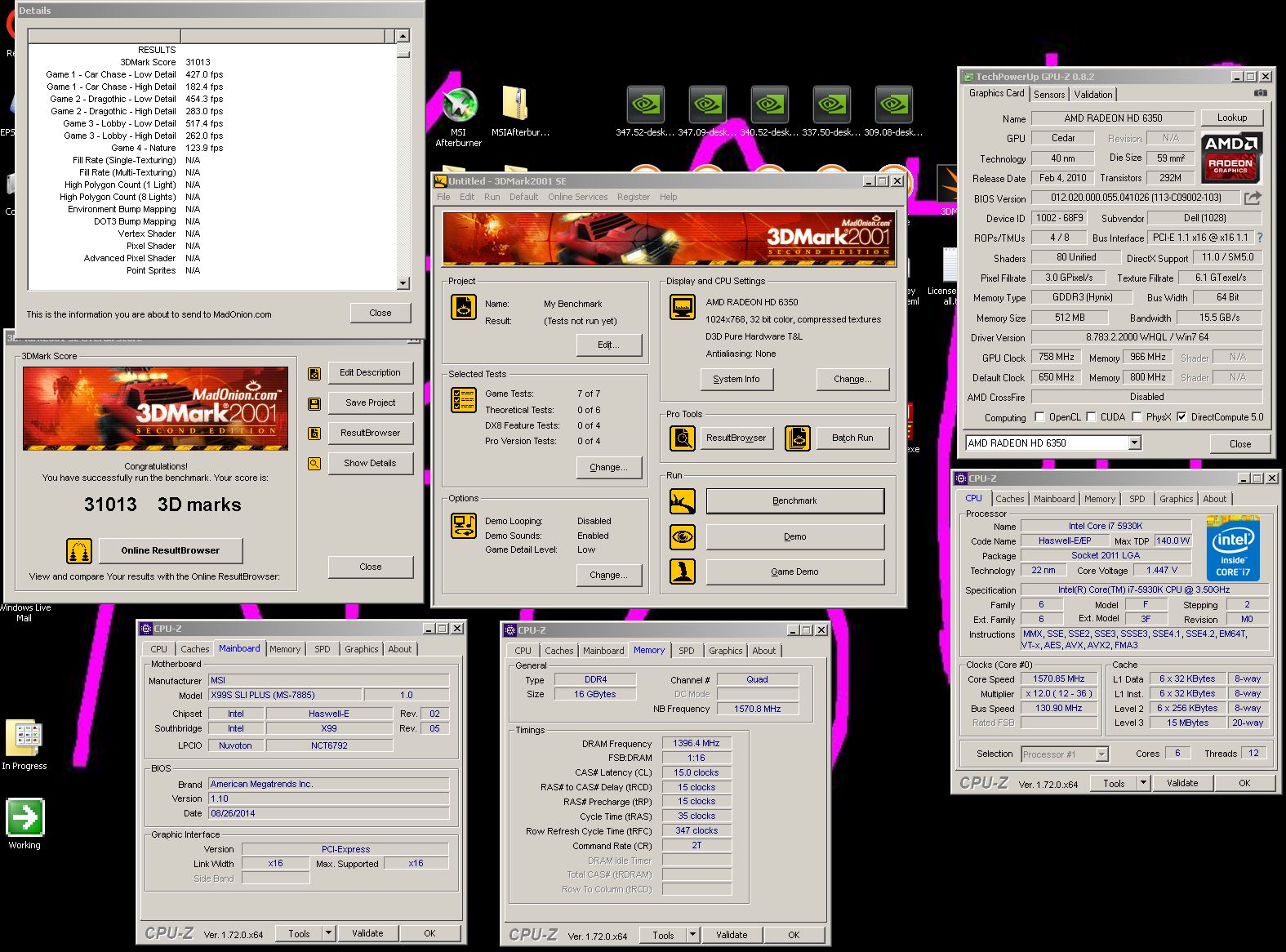Image resolution: width=1286 pixels, height=952 pixels.
Task: Open the AMD RADEON HD 6350 card dropdown
Action: [1134, 443]
